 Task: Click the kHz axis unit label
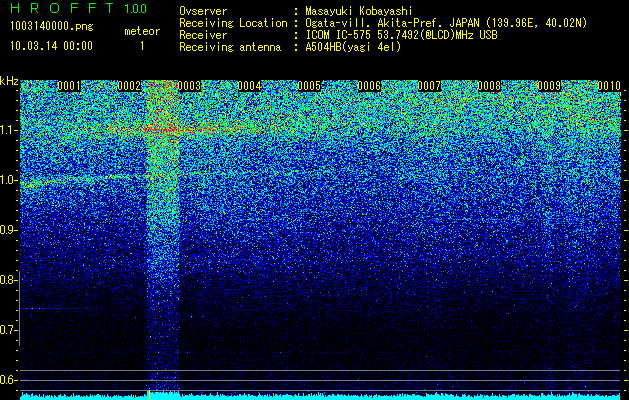click(x=9, y=81)
